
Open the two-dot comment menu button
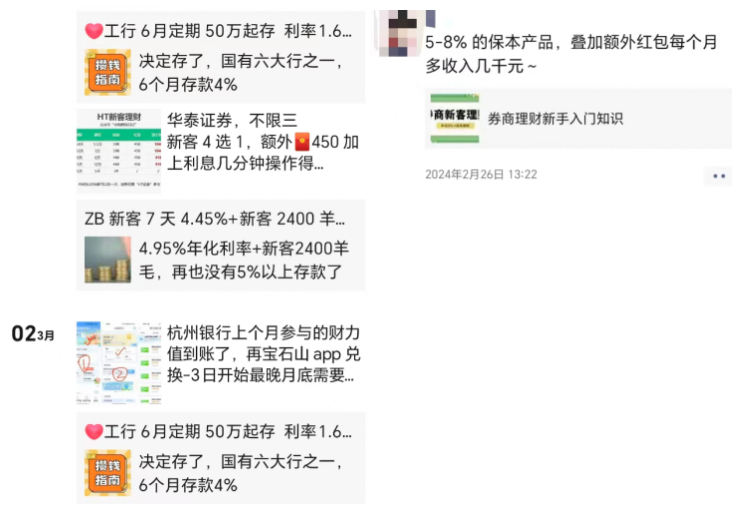click(x=718, y=176)
